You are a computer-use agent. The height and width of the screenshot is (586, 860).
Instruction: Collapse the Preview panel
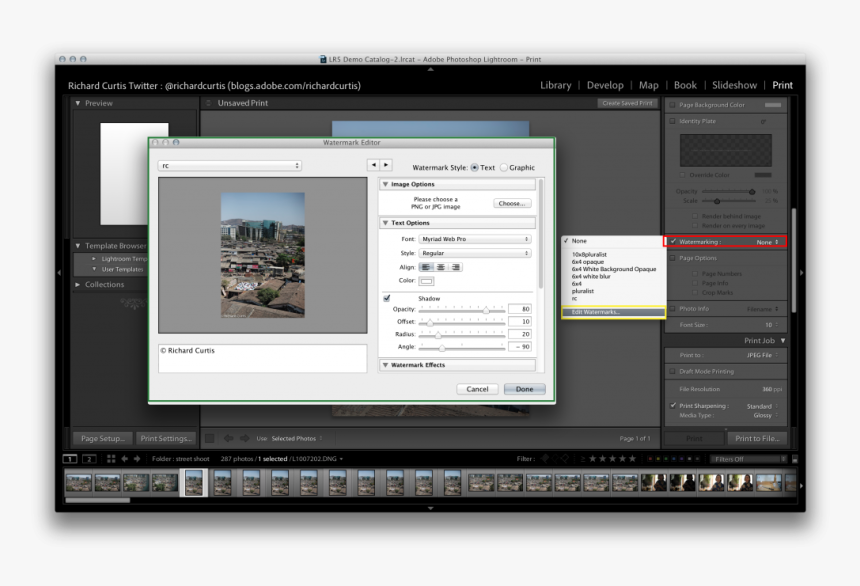pyautogui.click(x=78, y=103)
